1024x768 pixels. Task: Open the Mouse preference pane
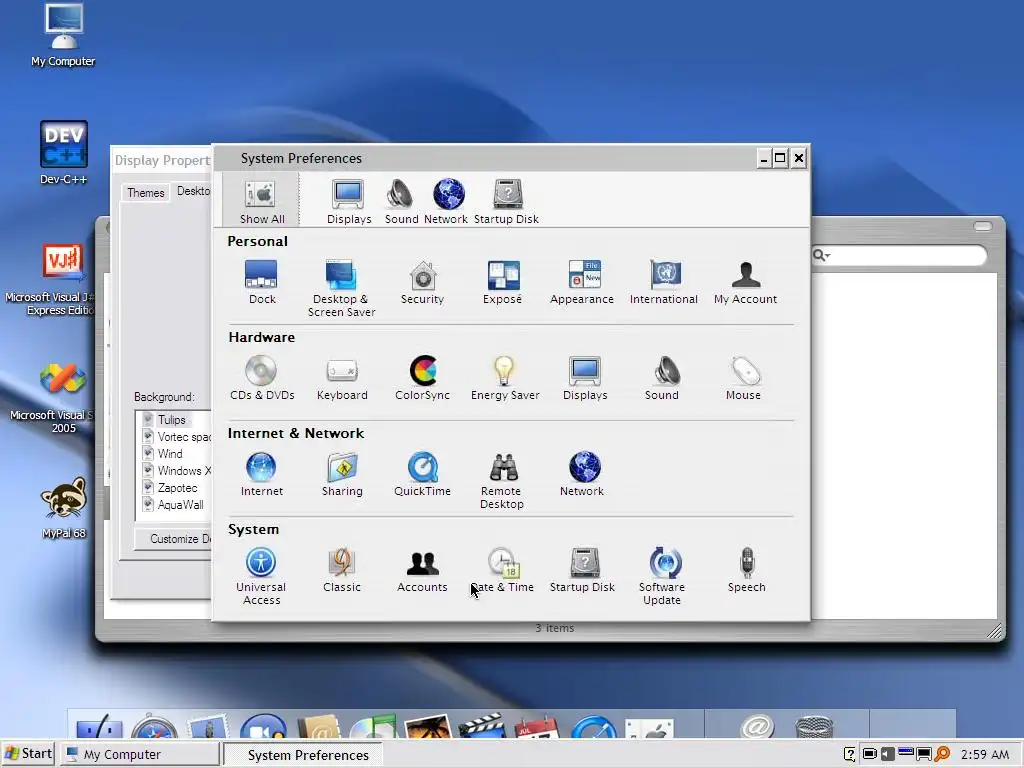pyautogui.click(x=743, y=377)
